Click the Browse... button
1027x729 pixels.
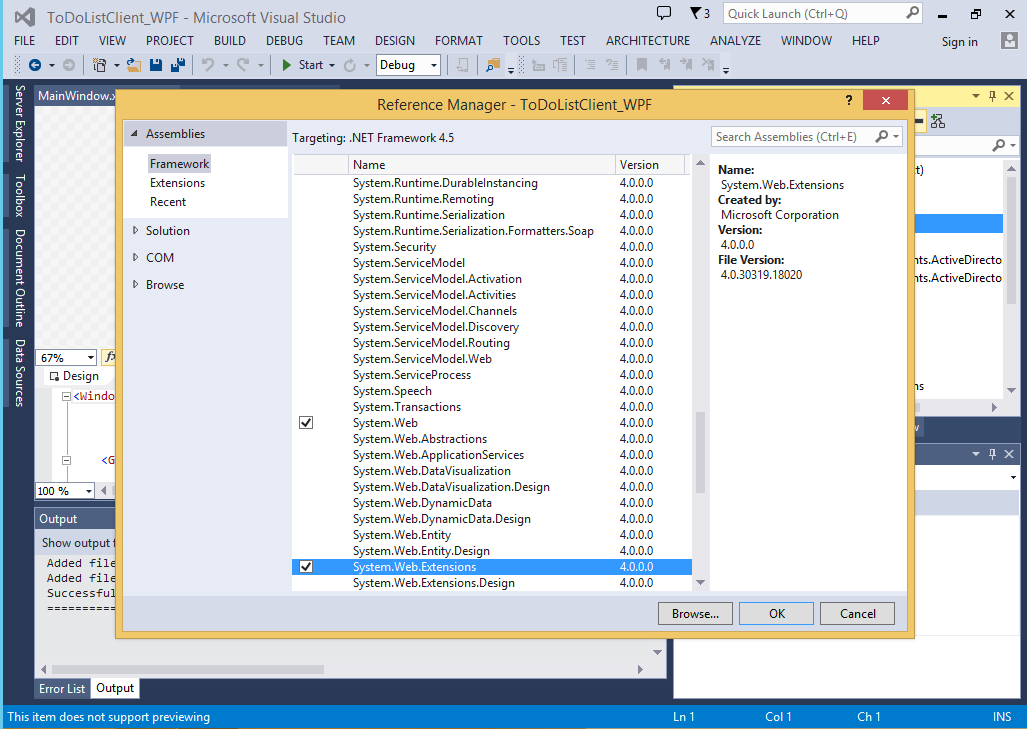(695, 613)
